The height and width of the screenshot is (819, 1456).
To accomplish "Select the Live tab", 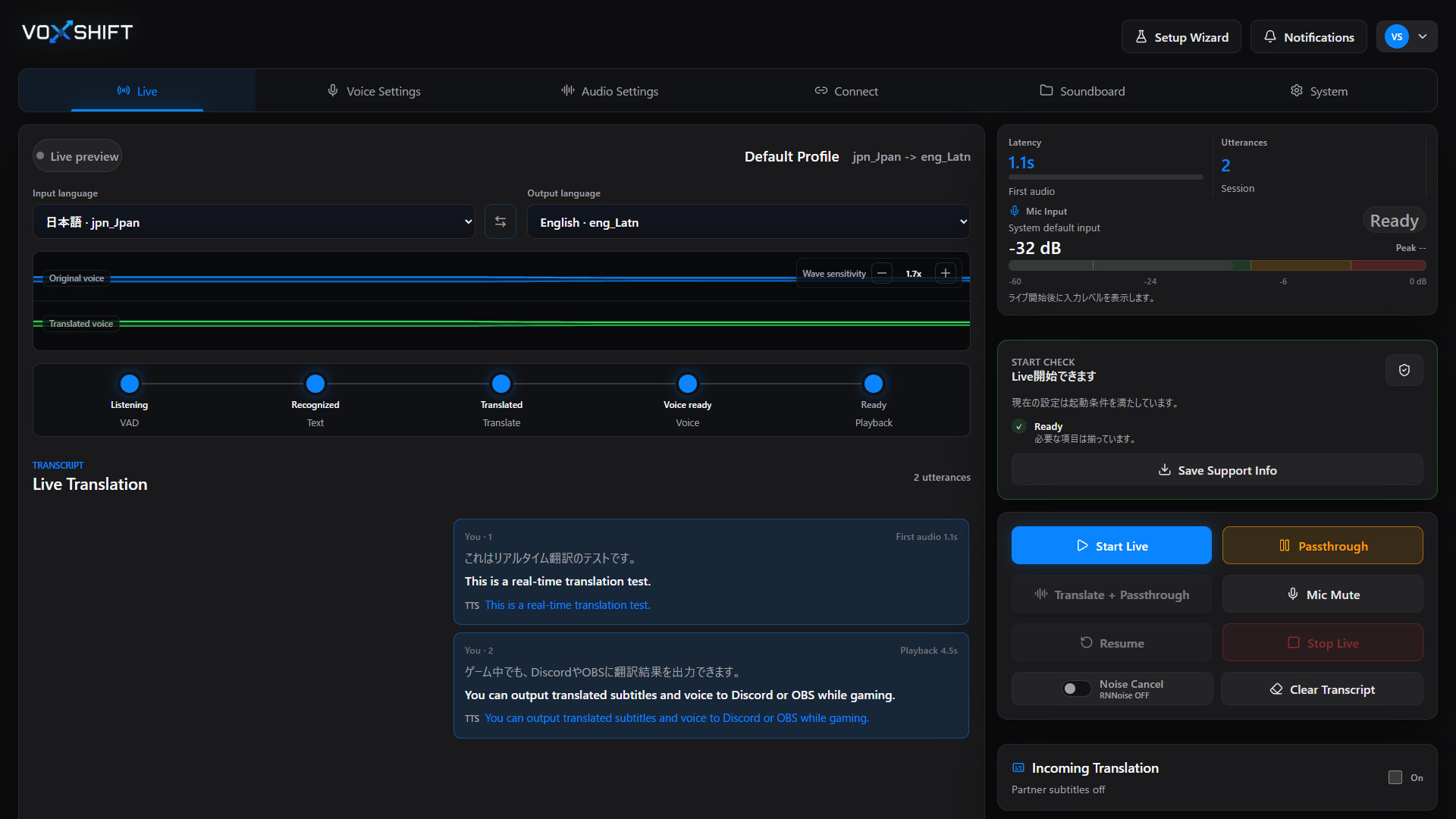I will (x=137, y=91).
